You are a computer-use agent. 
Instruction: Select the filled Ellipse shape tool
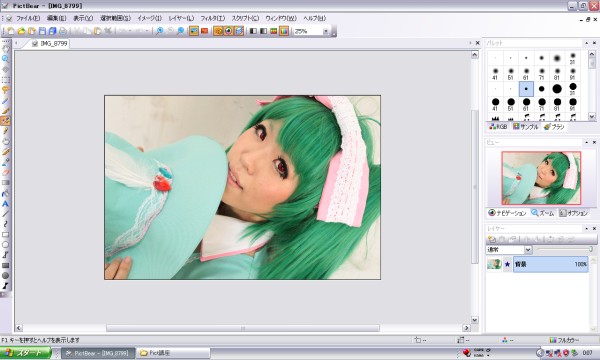[x=5, y=276]
